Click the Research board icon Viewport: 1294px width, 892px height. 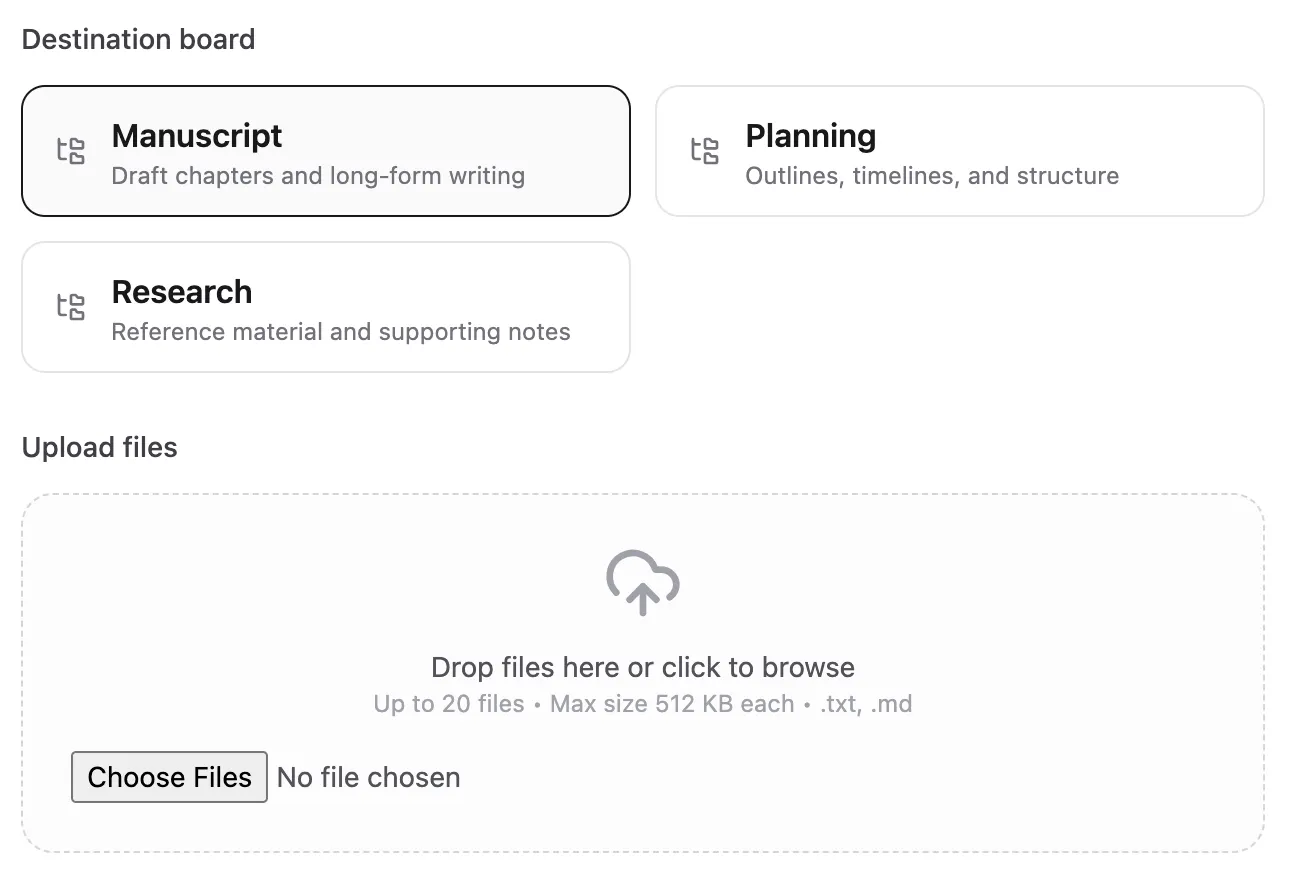coord(70,306)
